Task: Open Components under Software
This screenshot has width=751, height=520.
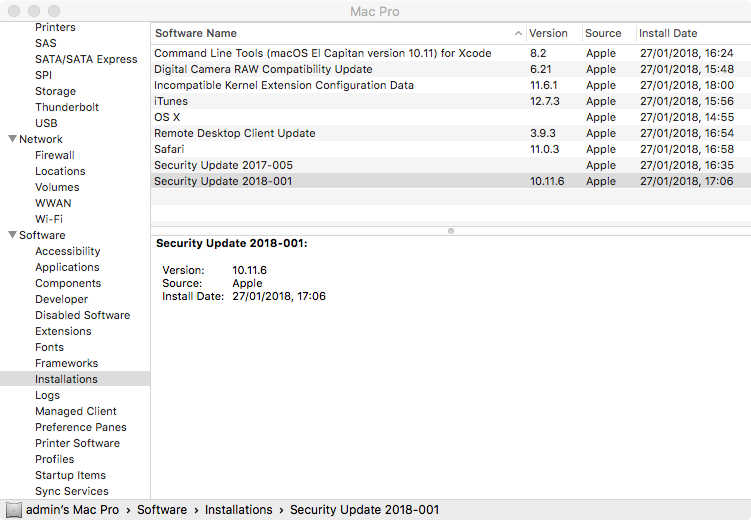Action: pos(68,283)
